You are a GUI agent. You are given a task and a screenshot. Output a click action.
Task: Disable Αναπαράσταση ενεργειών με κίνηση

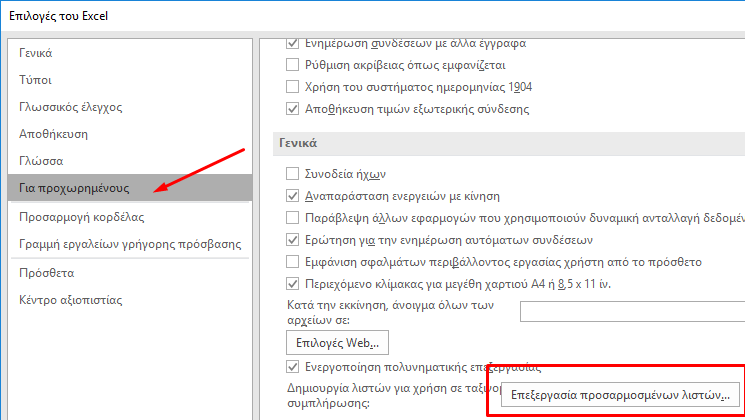pyautogui.click(x=293, y=196)
